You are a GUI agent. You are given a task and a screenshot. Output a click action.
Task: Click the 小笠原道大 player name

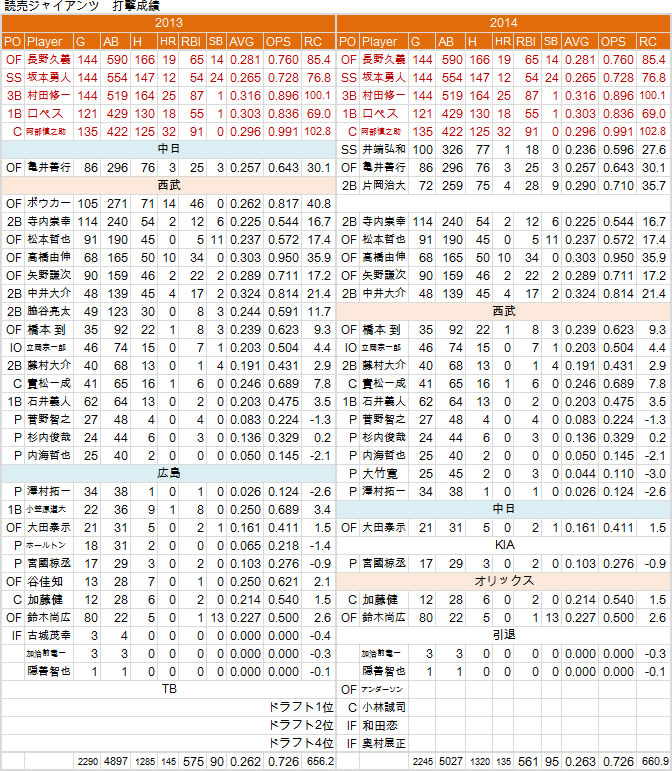coord(46,509)
